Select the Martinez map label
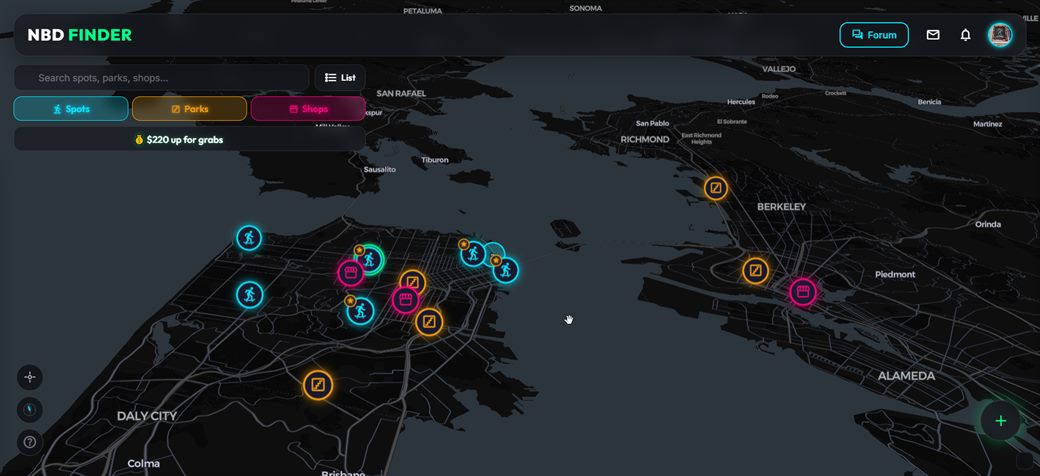Screen dimensions: 1040x476 (x=987, y=124)
